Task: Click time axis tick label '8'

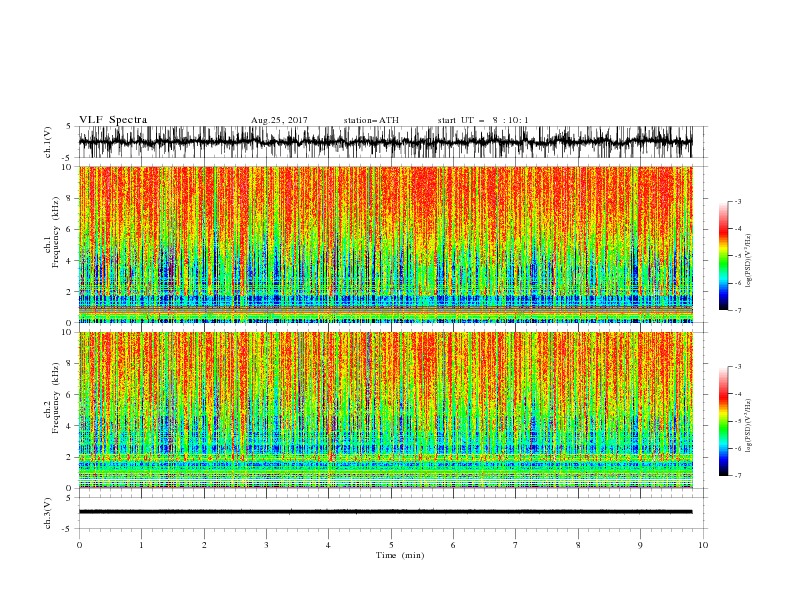Action: pos(578,545)
